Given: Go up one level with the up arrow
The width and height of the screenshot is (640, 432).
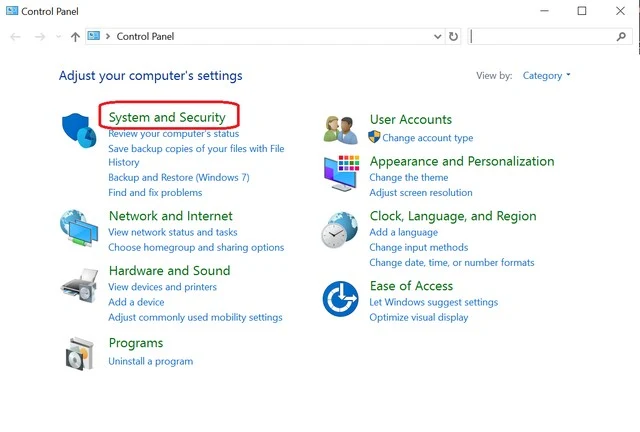Looking at the screenshot, I should [75, 37].
